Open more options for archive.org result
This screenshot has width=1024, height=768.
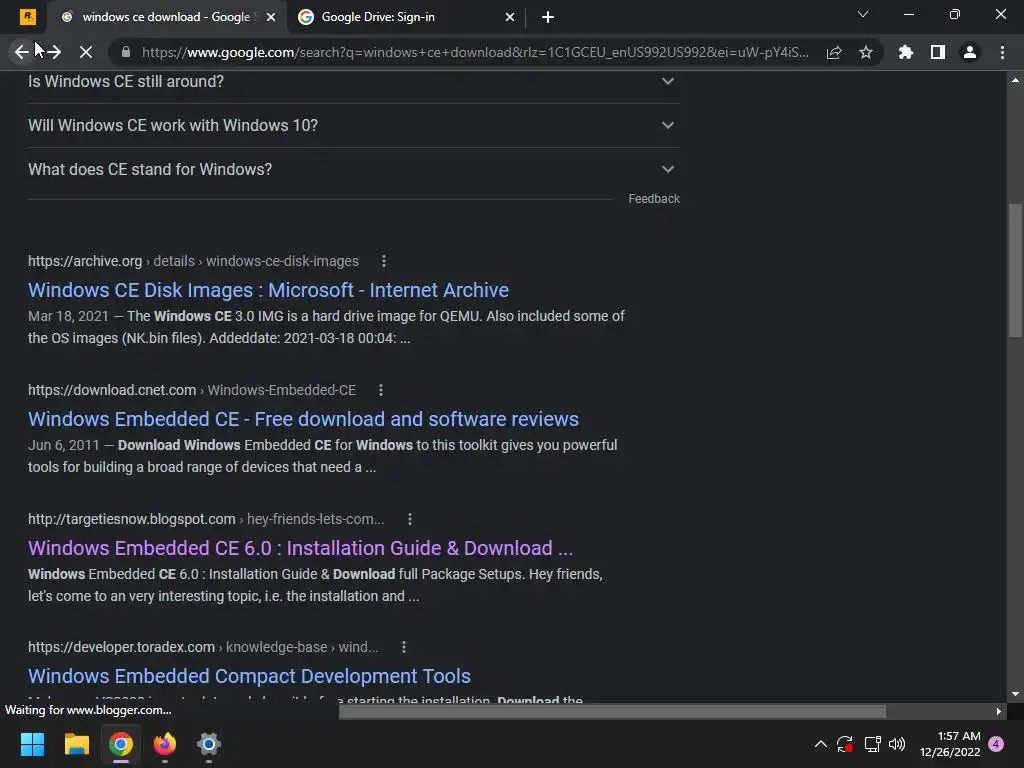point(384,261)
